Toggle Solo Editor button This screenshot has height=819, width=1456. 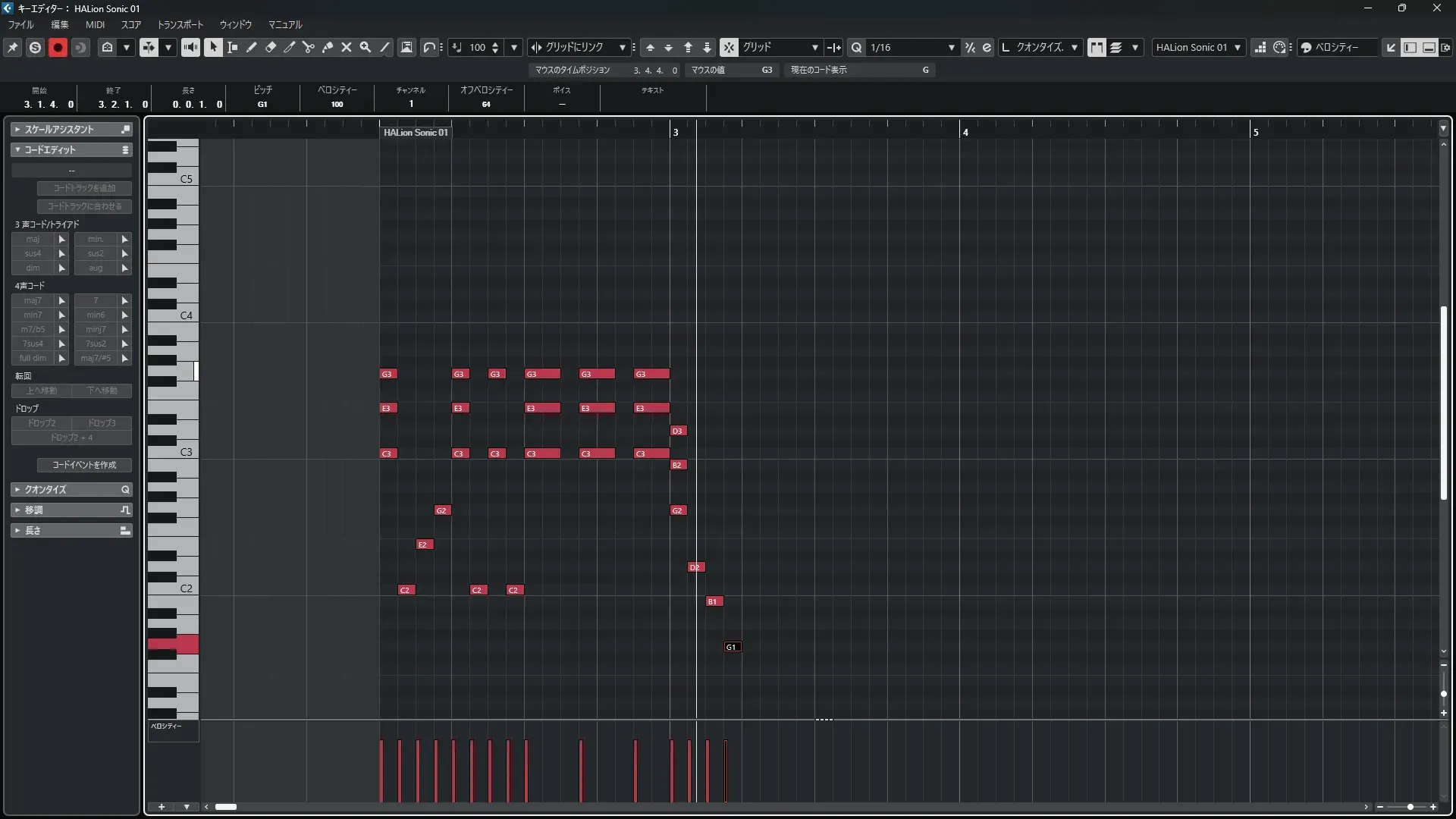35,47
